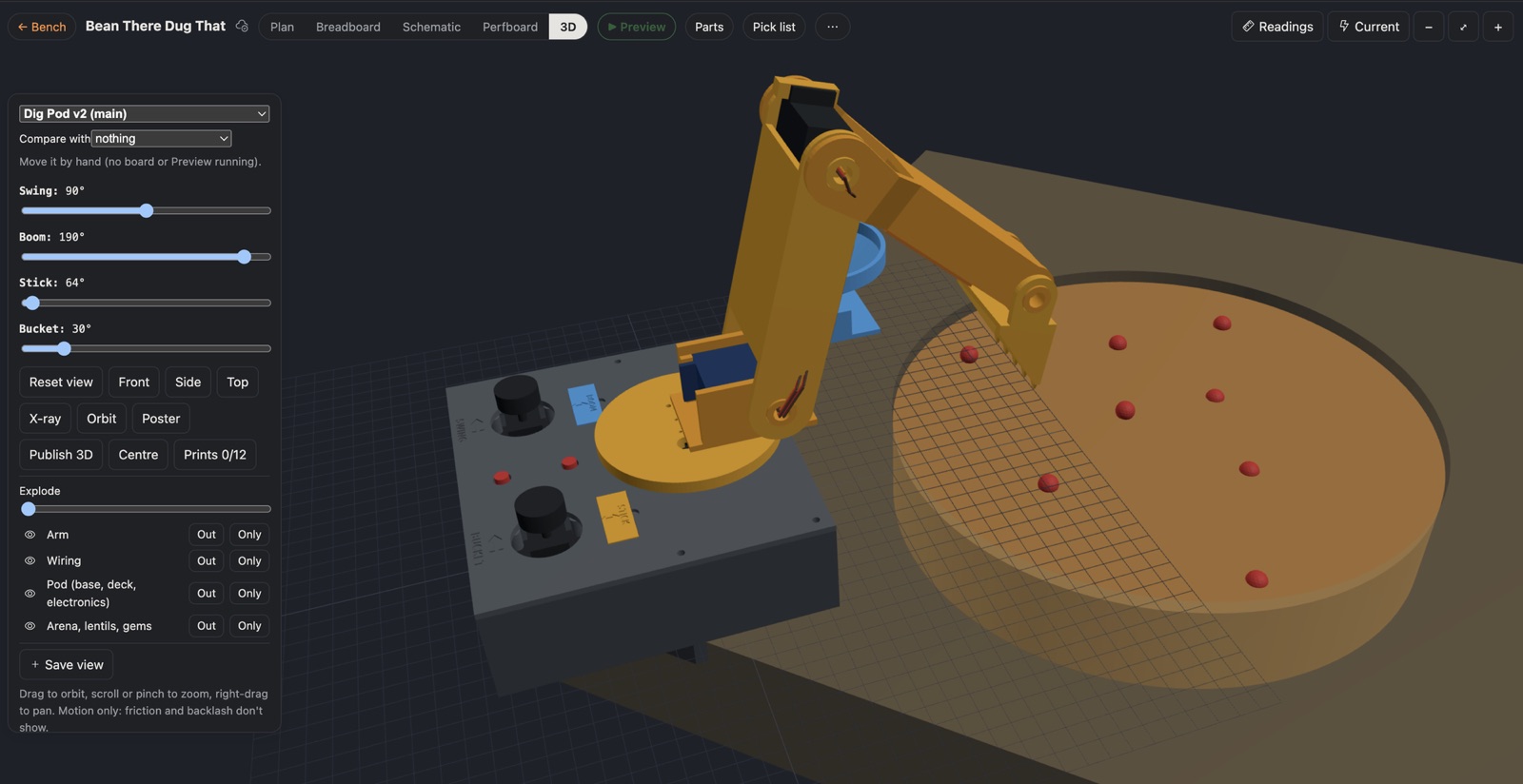Switch to the Schematic tab

tap(431, 27)
